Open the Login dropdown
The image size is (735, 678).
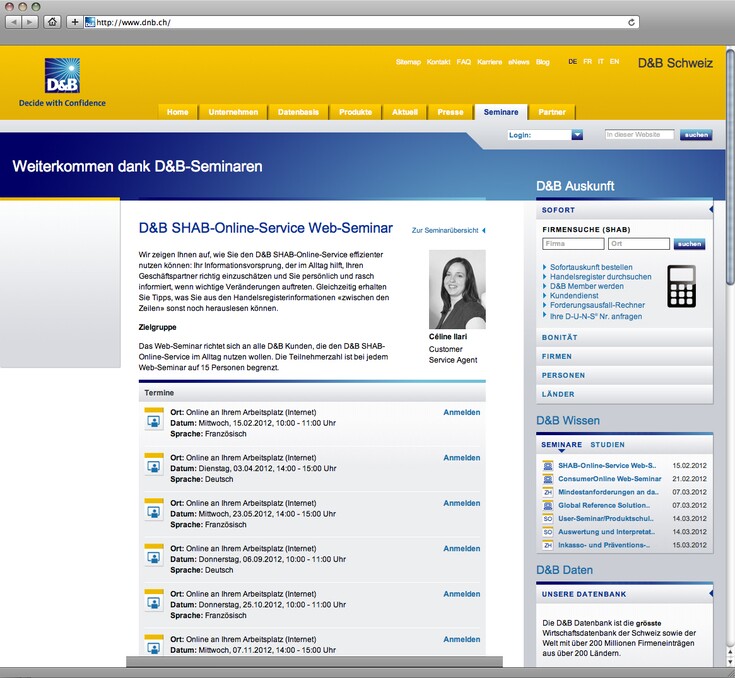577,135
